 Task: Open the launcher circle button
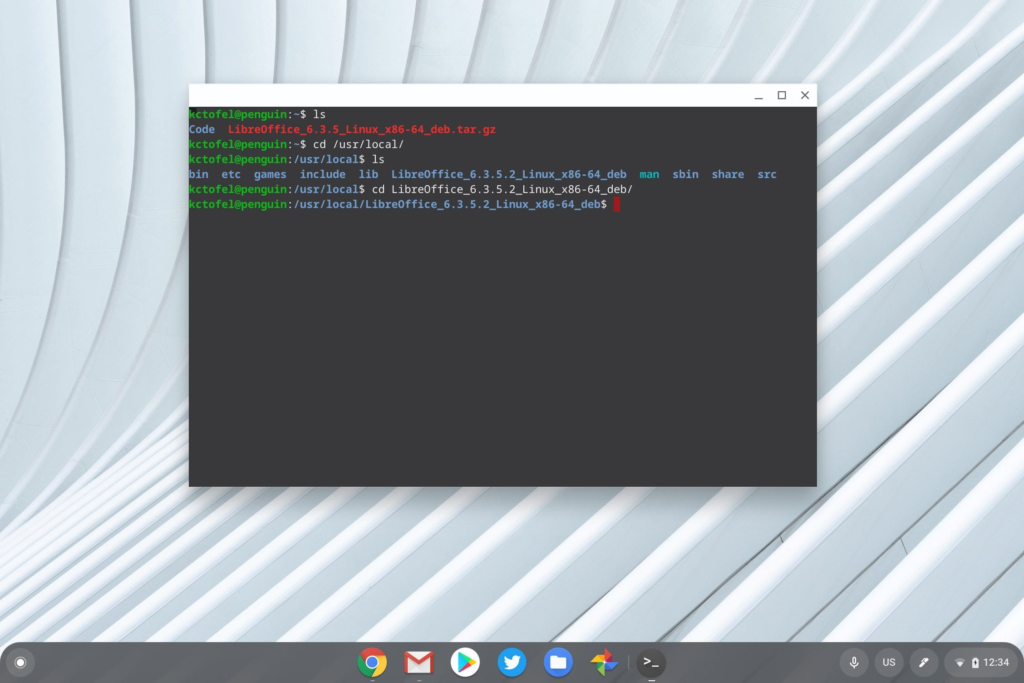(x=20, y=662)
